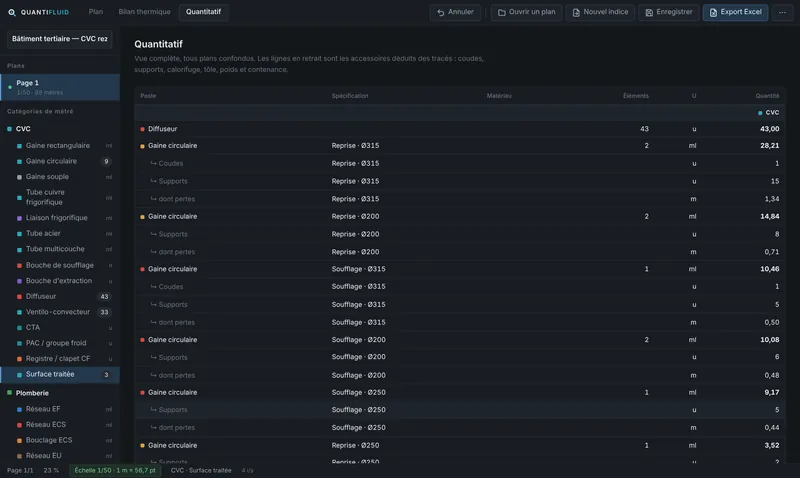Click the Échelle 1/50 scale indicator
This screenshot has width=800, height=478.
point(115,470)
